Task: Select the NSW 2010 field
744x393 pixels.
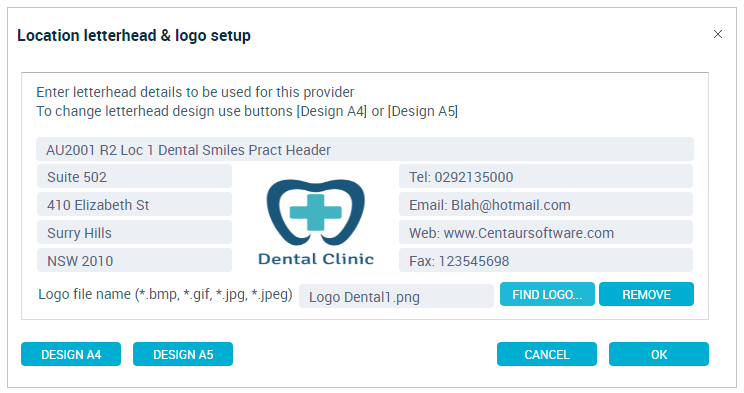Action: (134, 261)
